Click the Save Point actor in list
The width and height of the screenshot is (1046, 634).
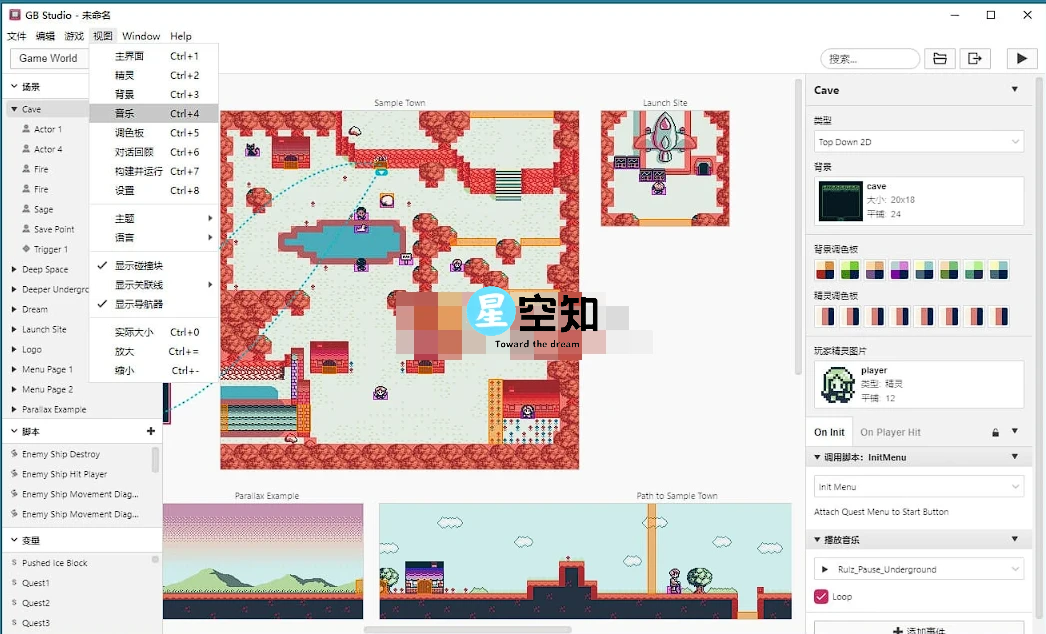pyautogui.click(x=54, y=229)
